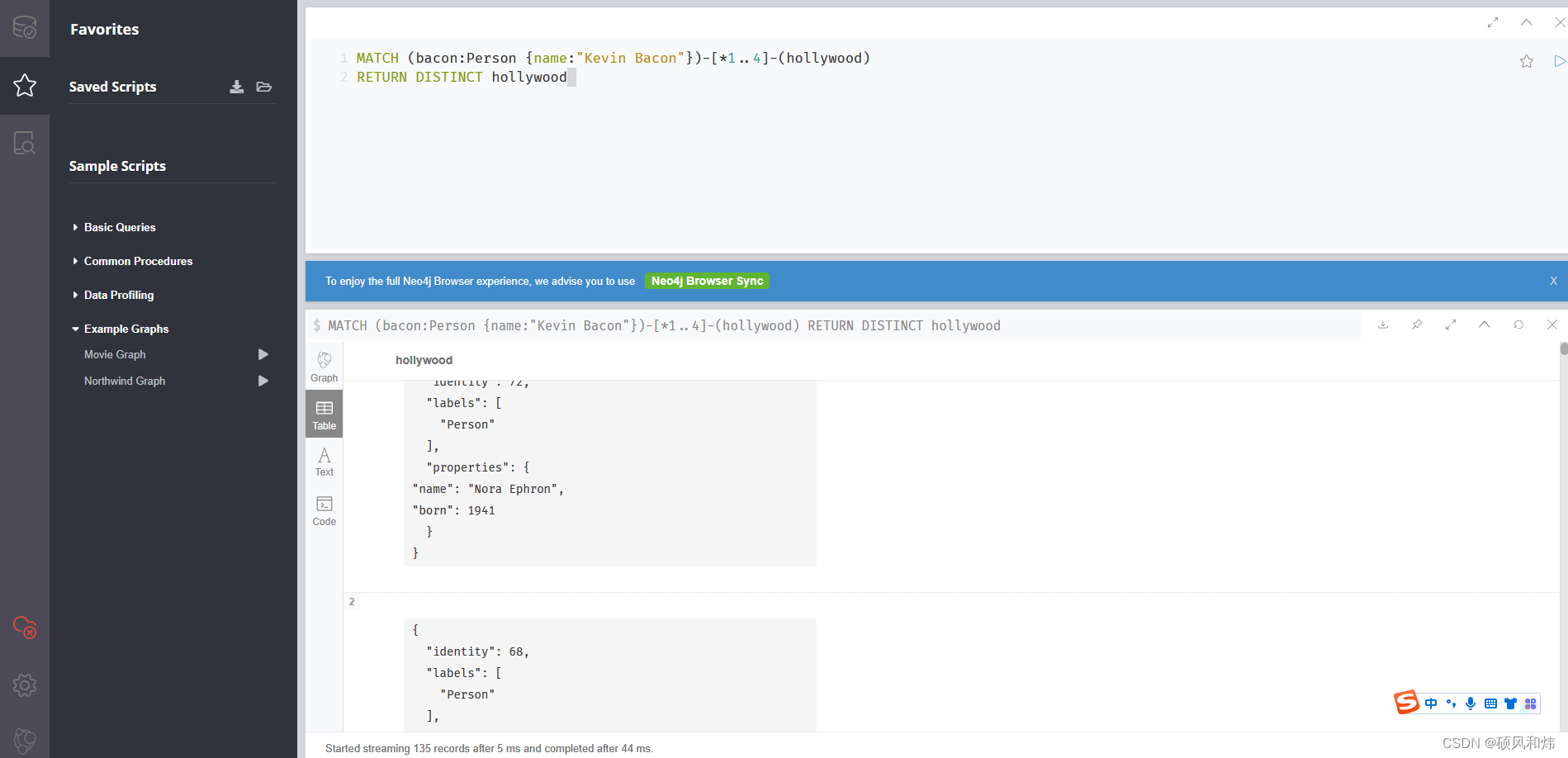The width and height of the screenshot is (1568, 758).
Task: Click the Favorites star sidebar icon
Action: pyautogui.click(x=25, y=86)
